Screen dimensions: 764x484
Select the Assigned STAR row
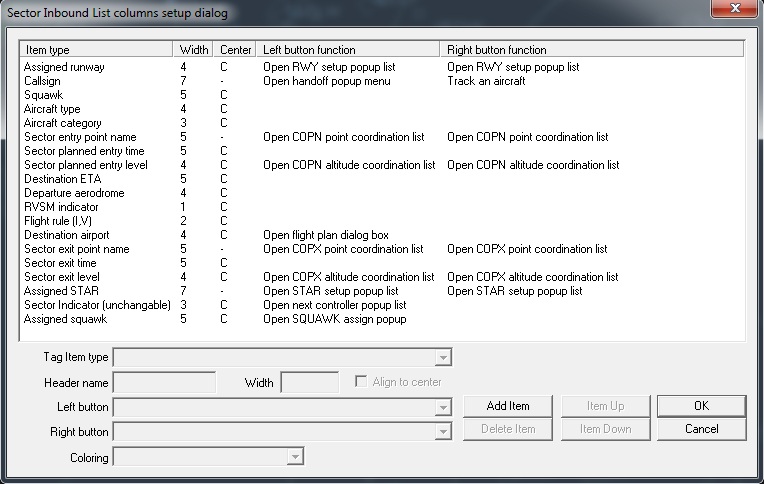(382, 291)
